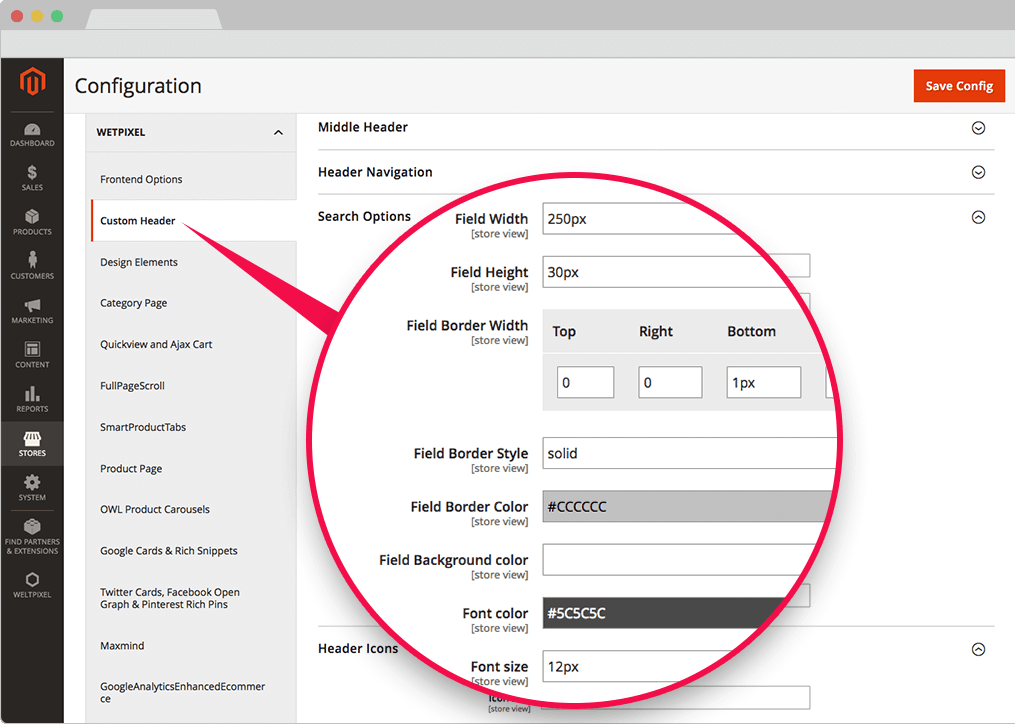Open the Sales dollar icon
The width and height of the screenshot is (1015, 724).
32,174
